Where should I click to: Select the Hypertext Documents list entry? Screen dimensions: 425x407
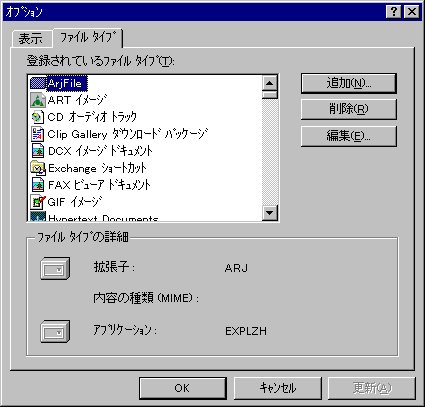(x=94, y=217)
